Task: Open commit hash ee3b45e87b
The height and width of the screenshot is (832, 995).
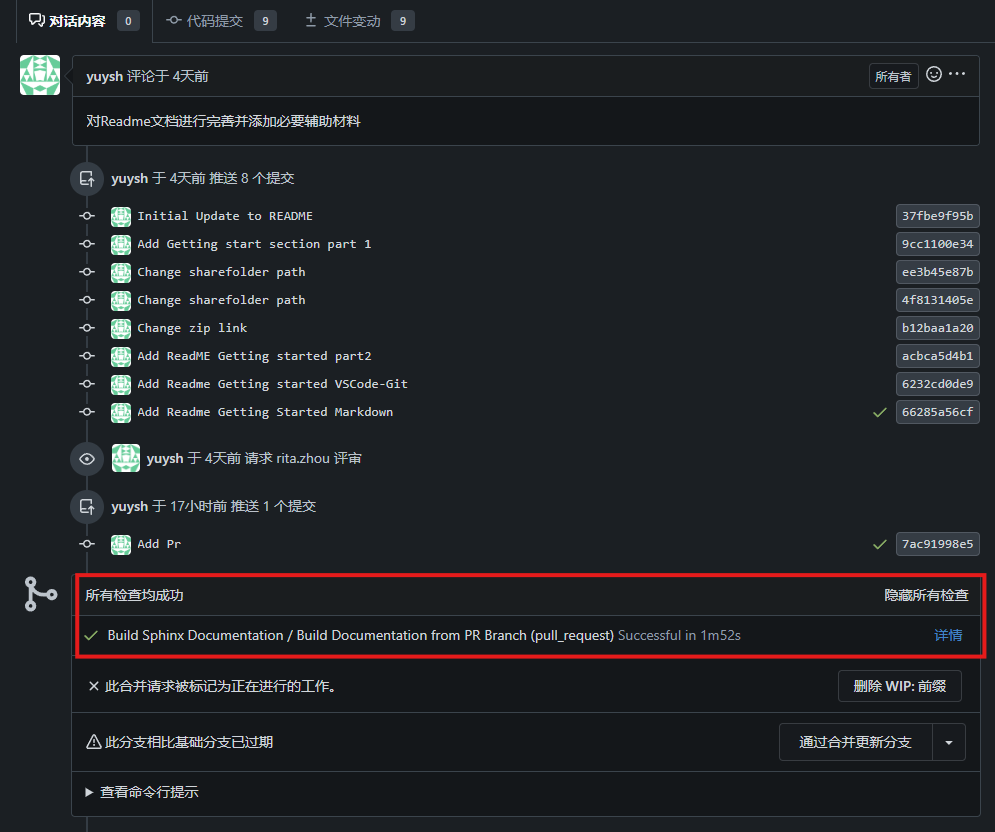Action: pyautogui.click(x=937, y=272)
